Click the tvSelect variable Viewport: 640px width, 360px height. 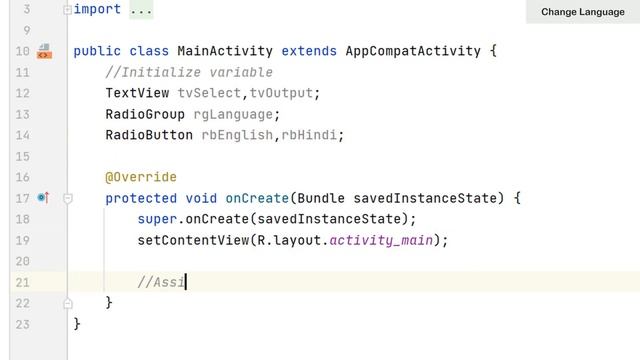209,93
